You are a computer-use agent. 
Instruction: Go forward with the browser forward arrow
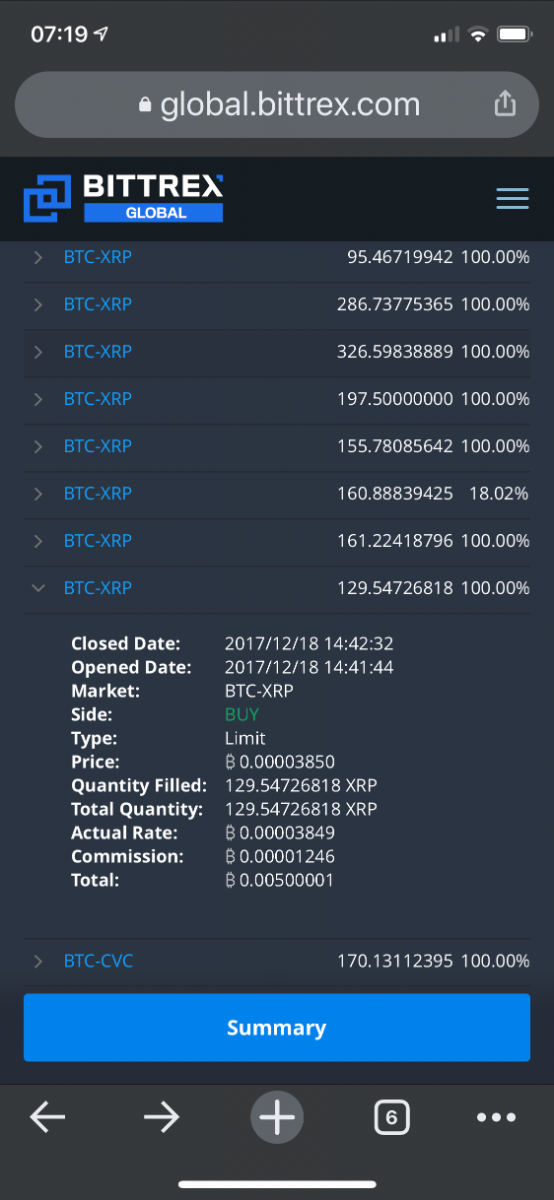[x=161, y=1117]
